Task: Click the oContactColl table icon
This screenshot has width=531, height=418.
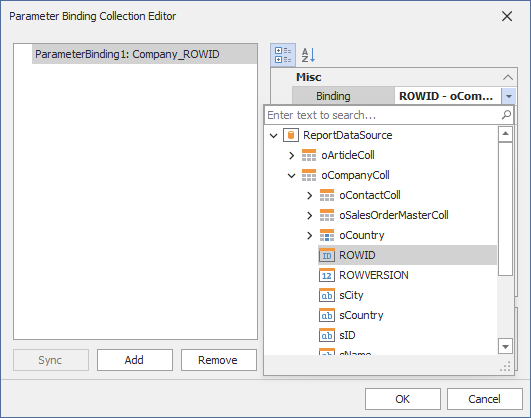Action: point(327,195)
